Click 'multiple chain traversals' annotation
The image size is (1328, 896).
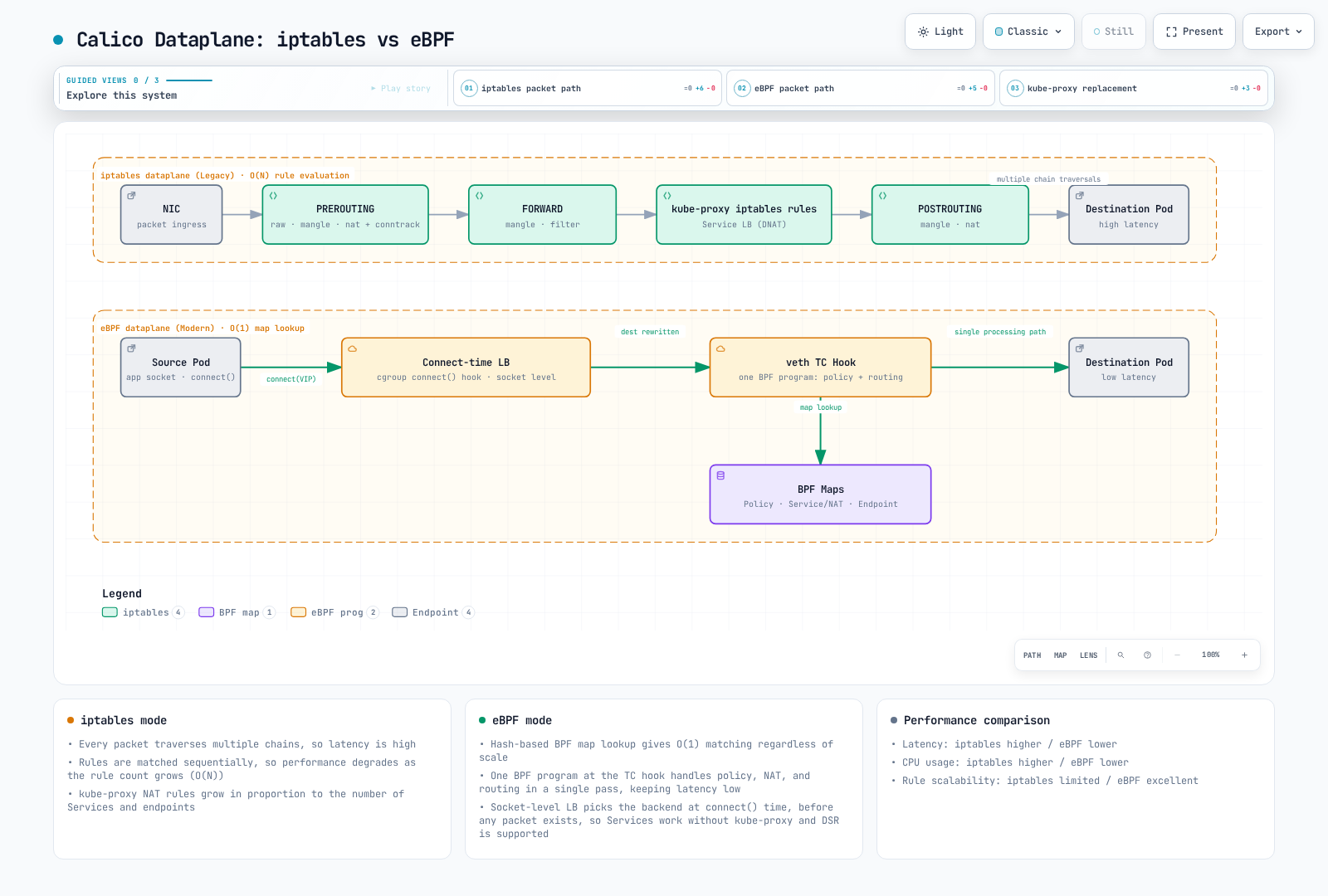[1048, 179]
